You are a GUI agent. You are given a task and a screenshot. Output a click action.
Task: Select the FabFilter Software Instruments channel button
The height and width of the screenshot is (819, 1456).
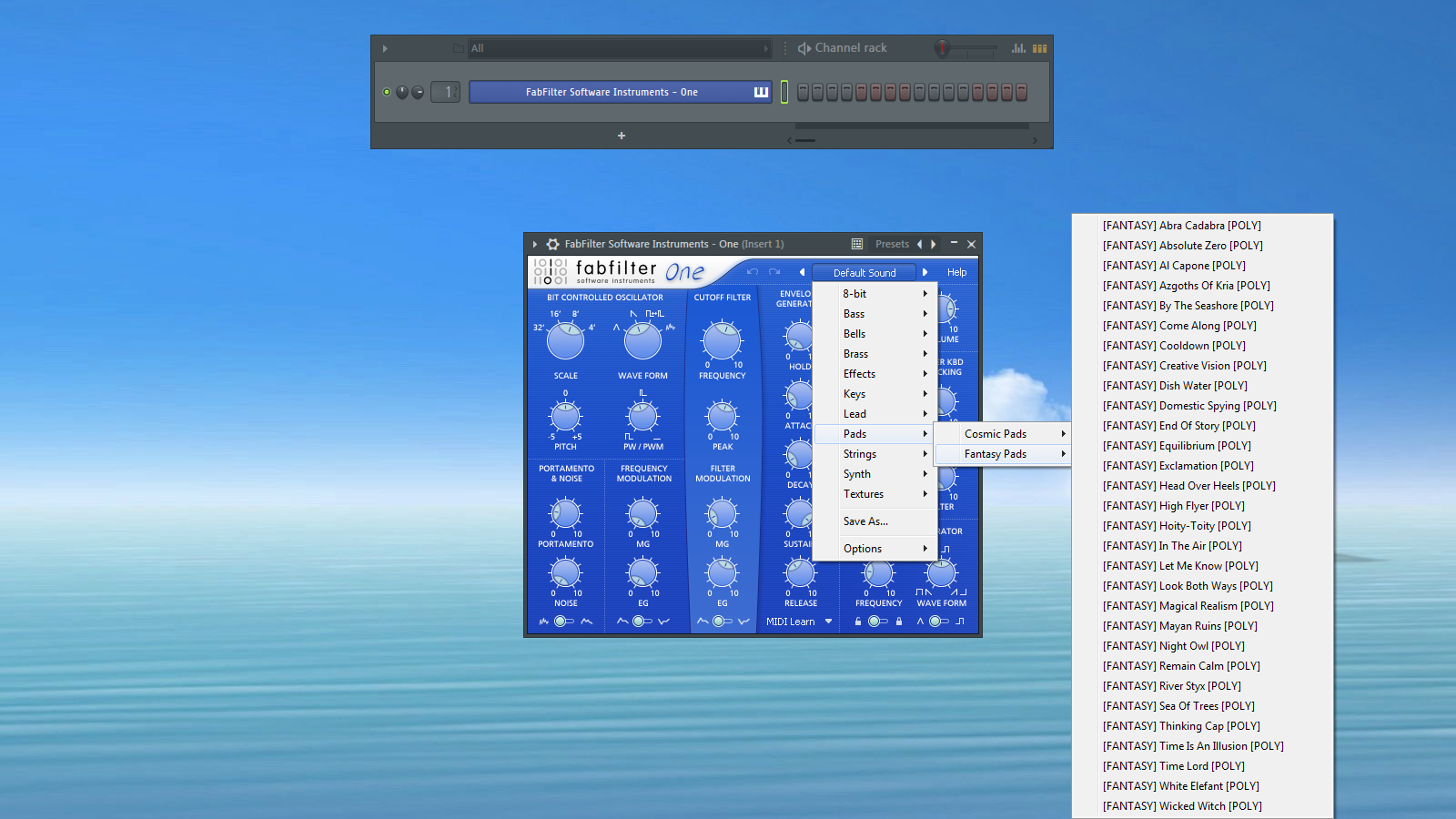click(x=612, y=92)
